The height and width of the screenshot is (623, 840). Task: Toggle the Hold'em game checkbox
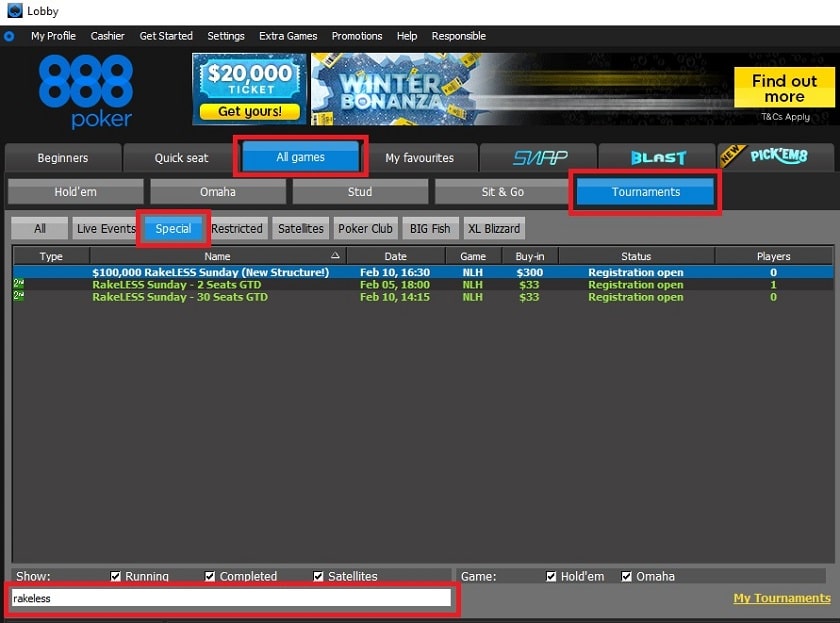[x=551, y=576]
